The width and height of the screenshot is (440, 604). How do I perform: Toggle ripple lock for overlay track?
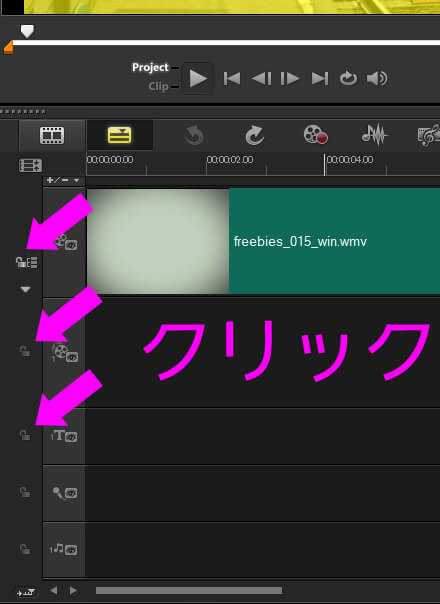[25, 351]
